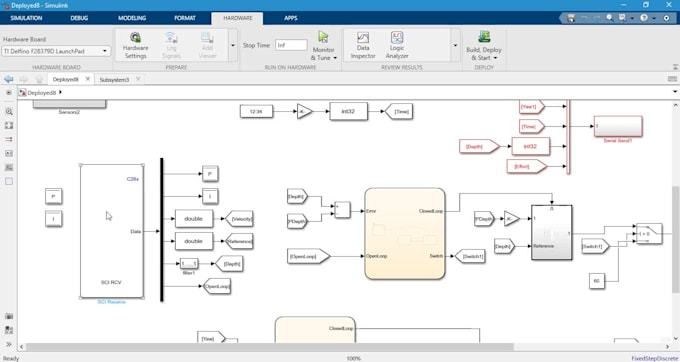
Task: Navigate back with the blue arrow
Action: (x=8, y=79)
